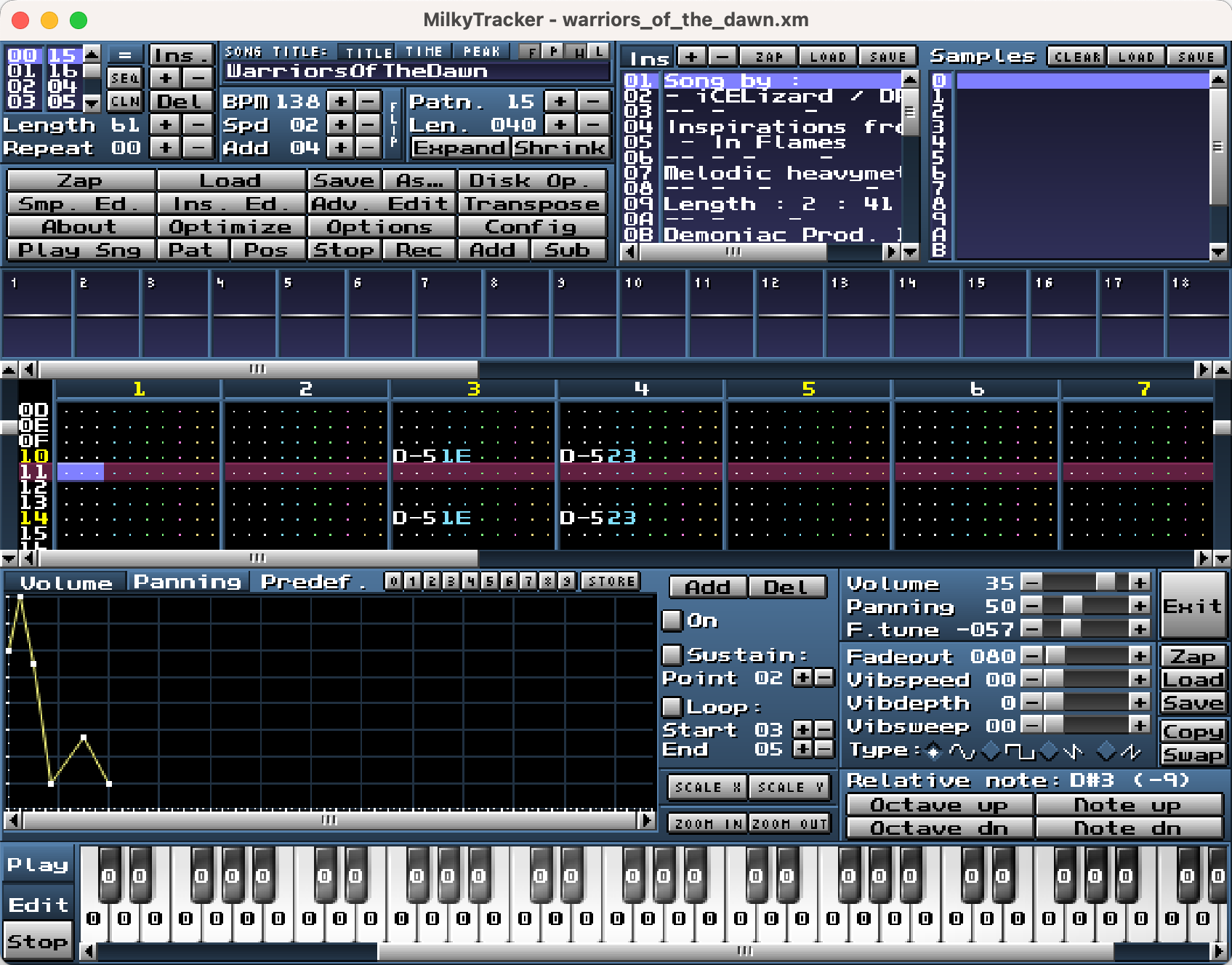Image resolution: width=1232 pixels, height=965 pixels.
Task: Increase the BPM with its plus button
Action: tap(340, 102)
